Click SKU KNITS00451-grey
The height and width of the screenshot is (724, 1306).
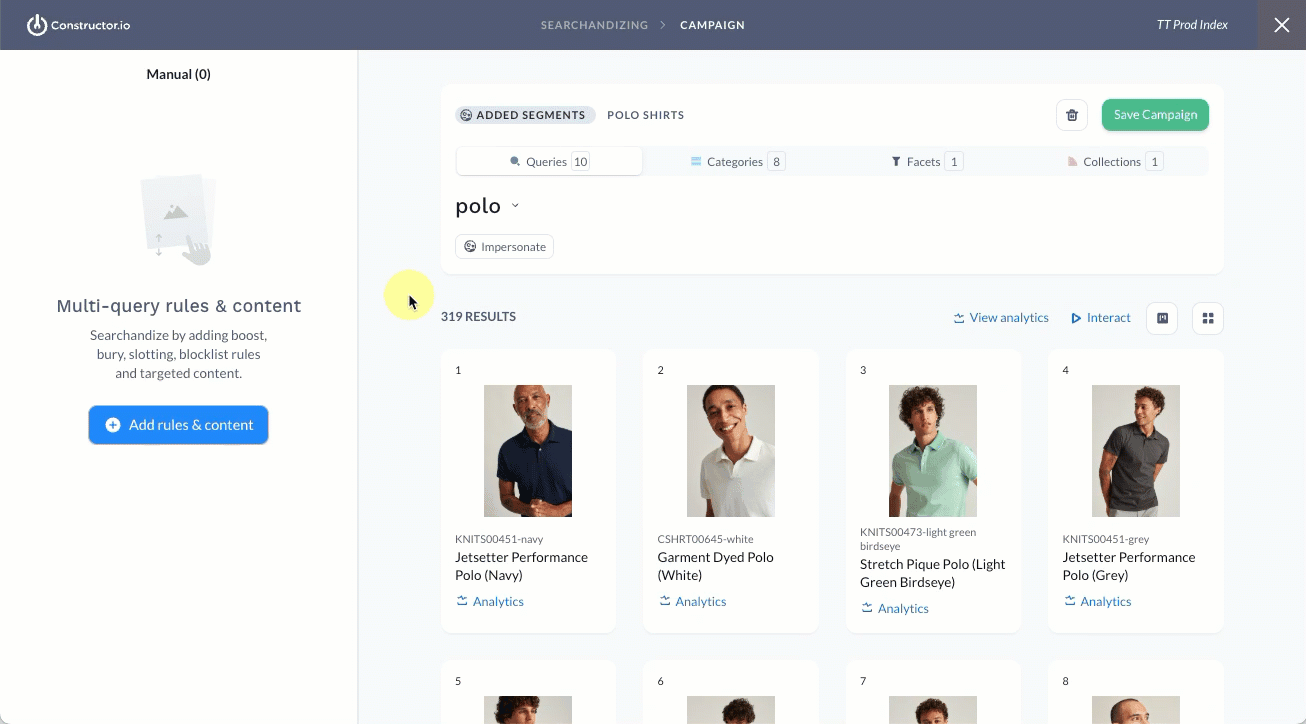coord(1106,540)
